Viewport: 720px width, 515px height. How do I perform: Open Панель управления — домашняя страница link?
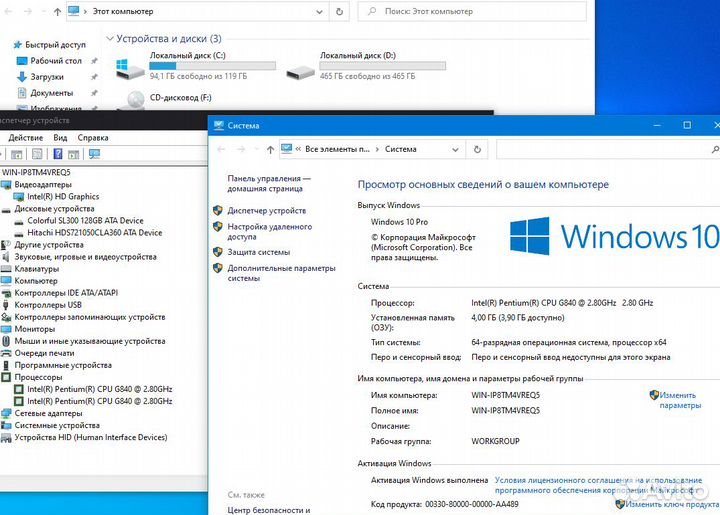pyautogui.click(x=269, y=184)
